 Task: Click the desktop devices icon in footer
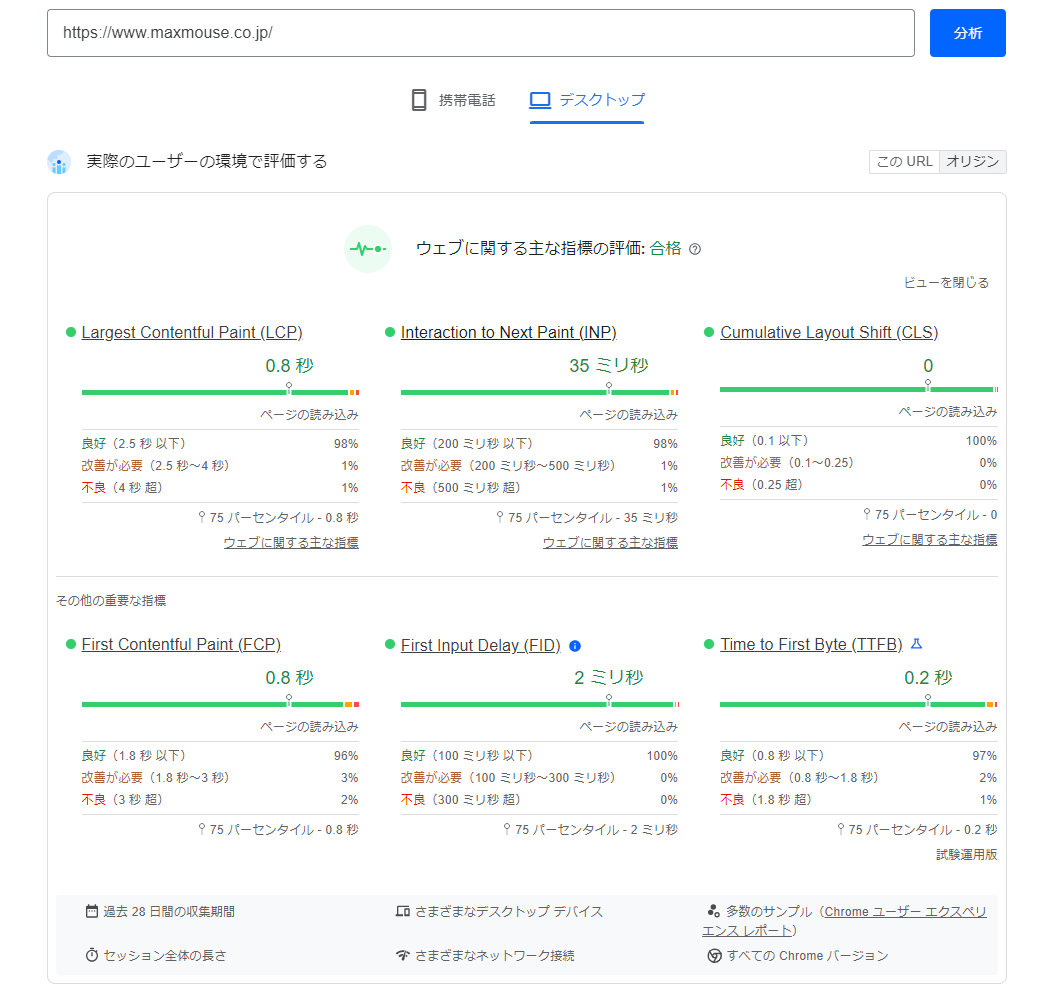pyautogui.click(x=402, y=912)
